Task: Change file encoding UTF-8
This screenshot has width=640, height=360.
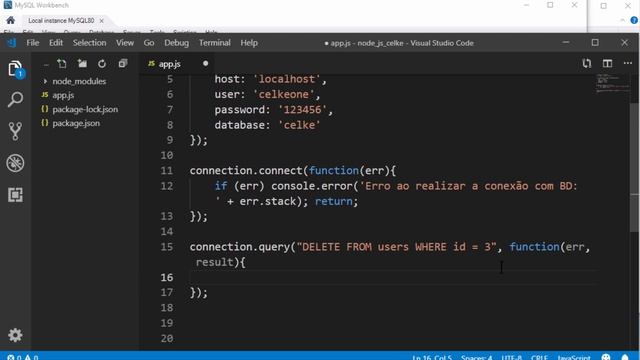Action: pos(511,358)
